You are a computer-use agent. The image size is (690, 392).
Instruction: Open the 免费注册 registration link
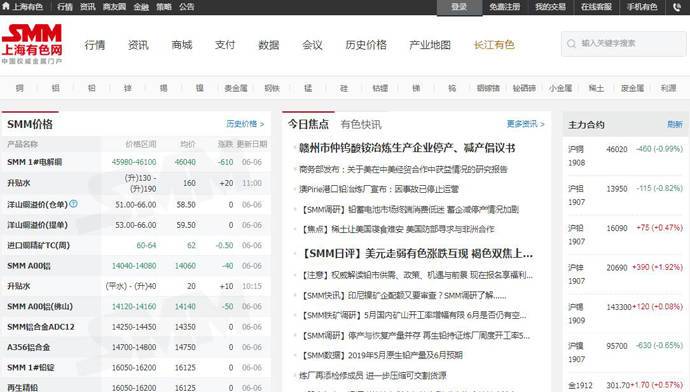click(x=504, y=7)
